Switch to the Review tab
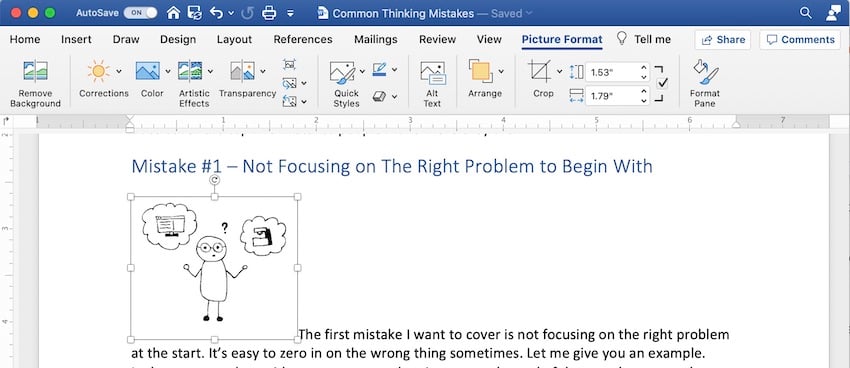The height and width of the screenshot is (368, 850). (437, 39)
